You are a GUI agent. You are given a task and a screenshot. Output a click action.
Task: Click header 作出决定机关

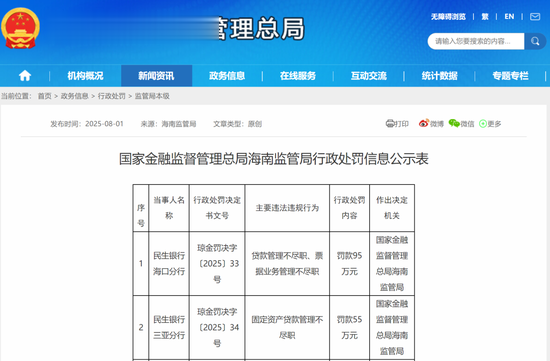pos(392,208)
